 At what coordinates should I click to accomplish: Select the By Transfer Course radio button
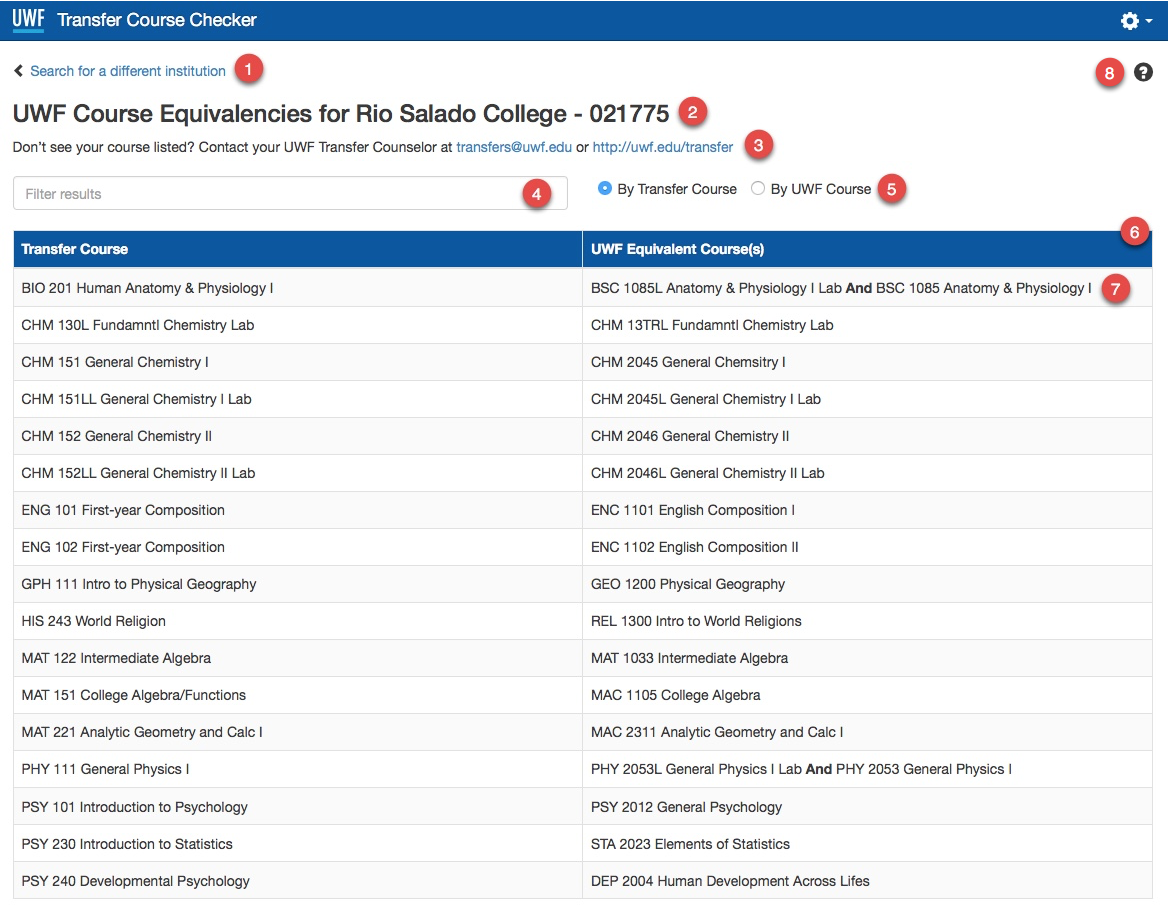tap(605, 189)
